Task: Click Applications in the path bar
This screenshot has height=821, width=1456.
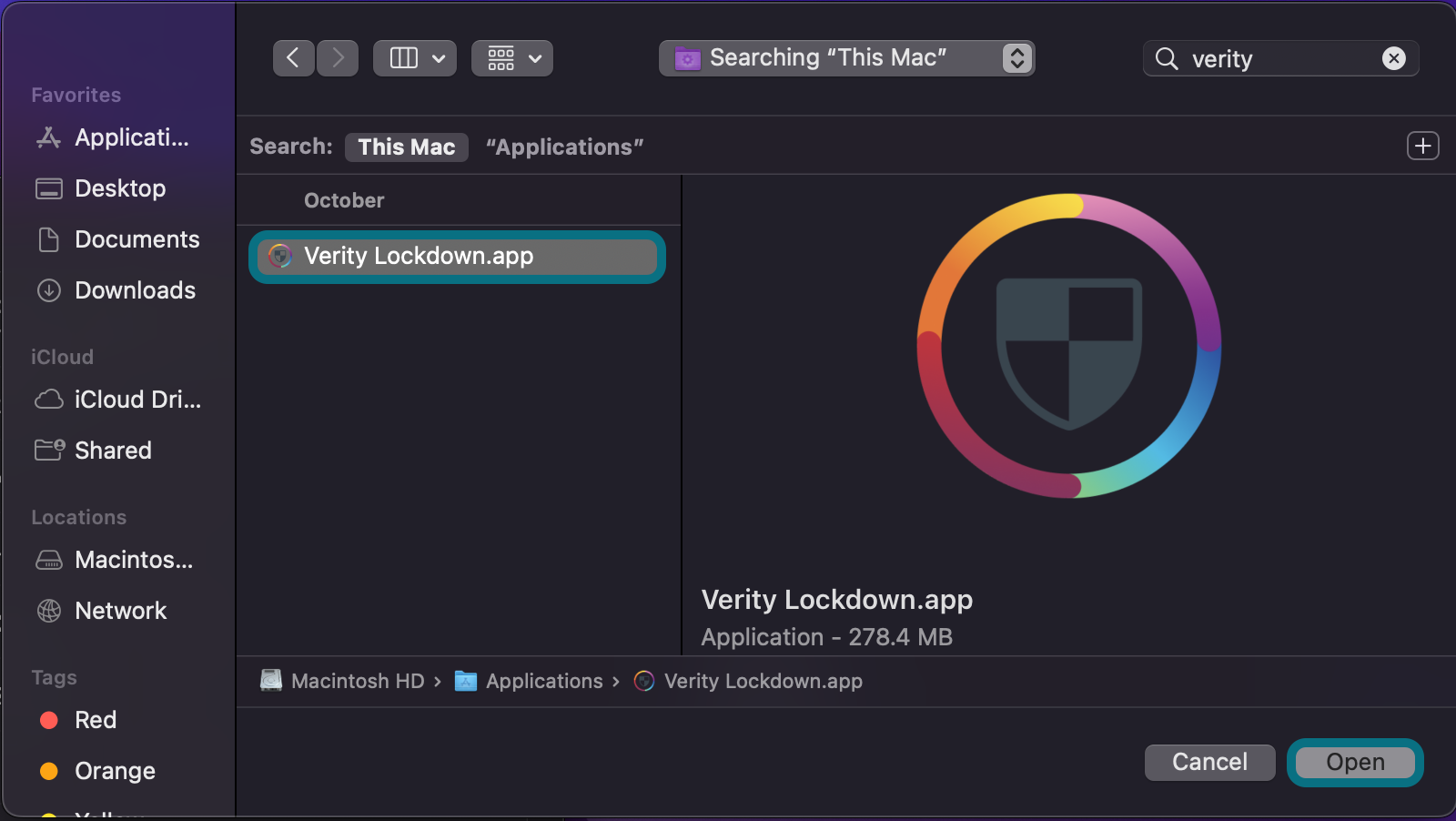Action: tap(544, 681)
